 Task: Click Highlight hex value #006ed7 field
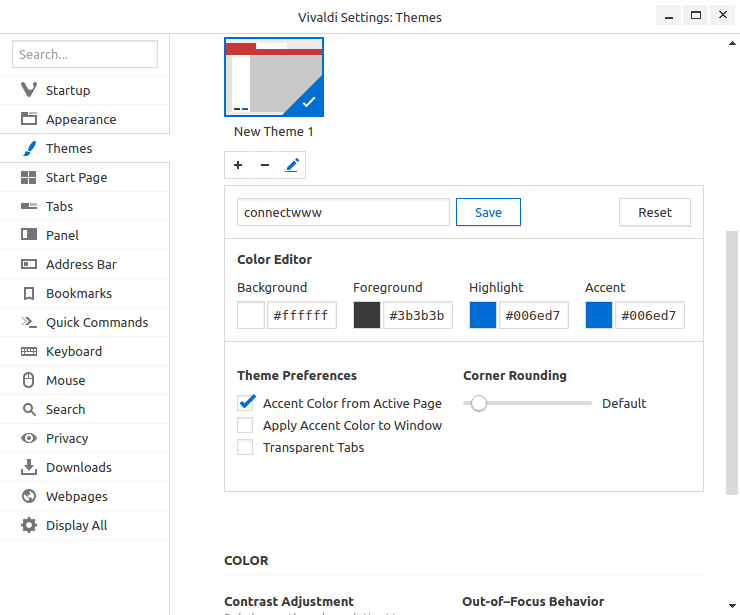pyautogui.click(x=534, y=315)
